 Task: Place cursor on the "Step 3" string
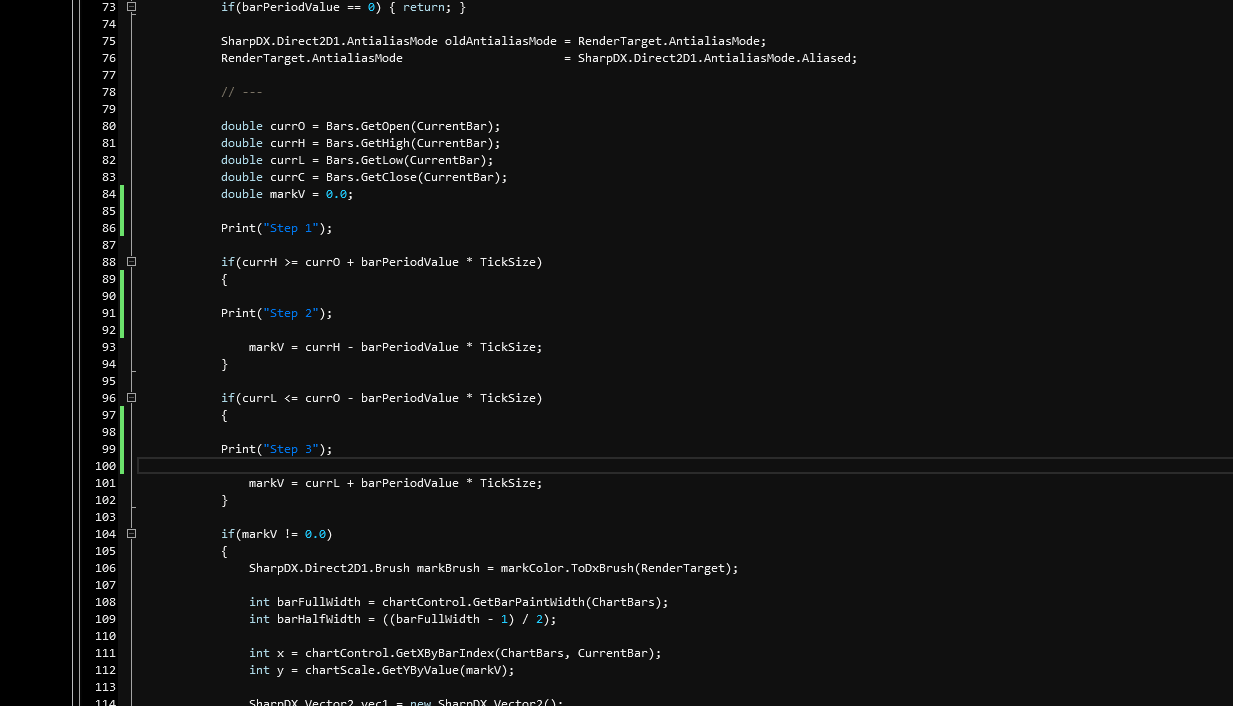pos(288,449)
